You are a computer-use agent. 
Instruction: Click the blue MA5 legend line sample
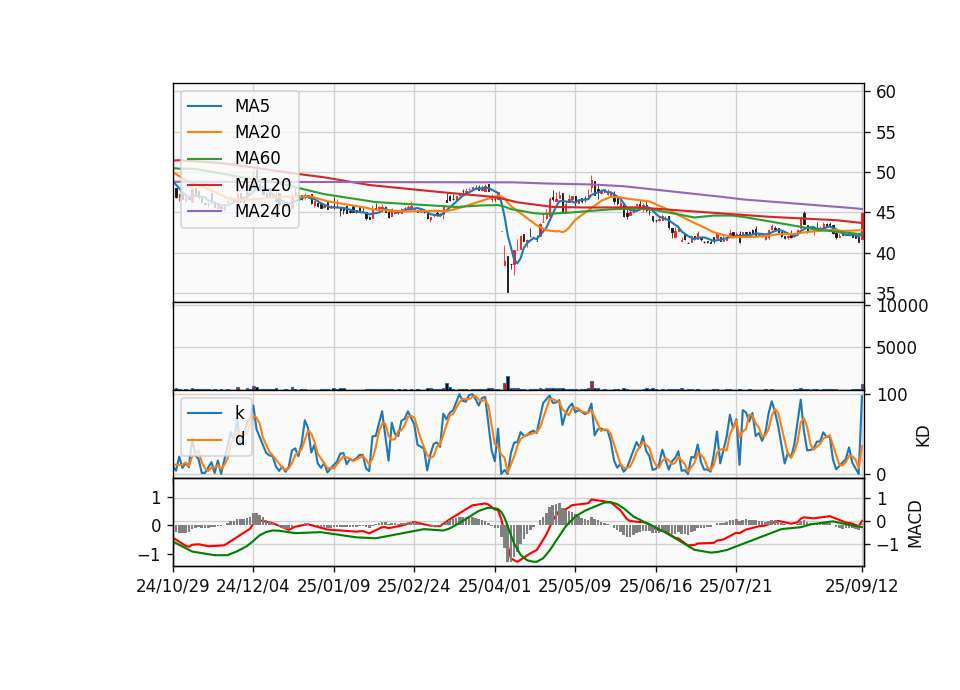pos(204,106)
